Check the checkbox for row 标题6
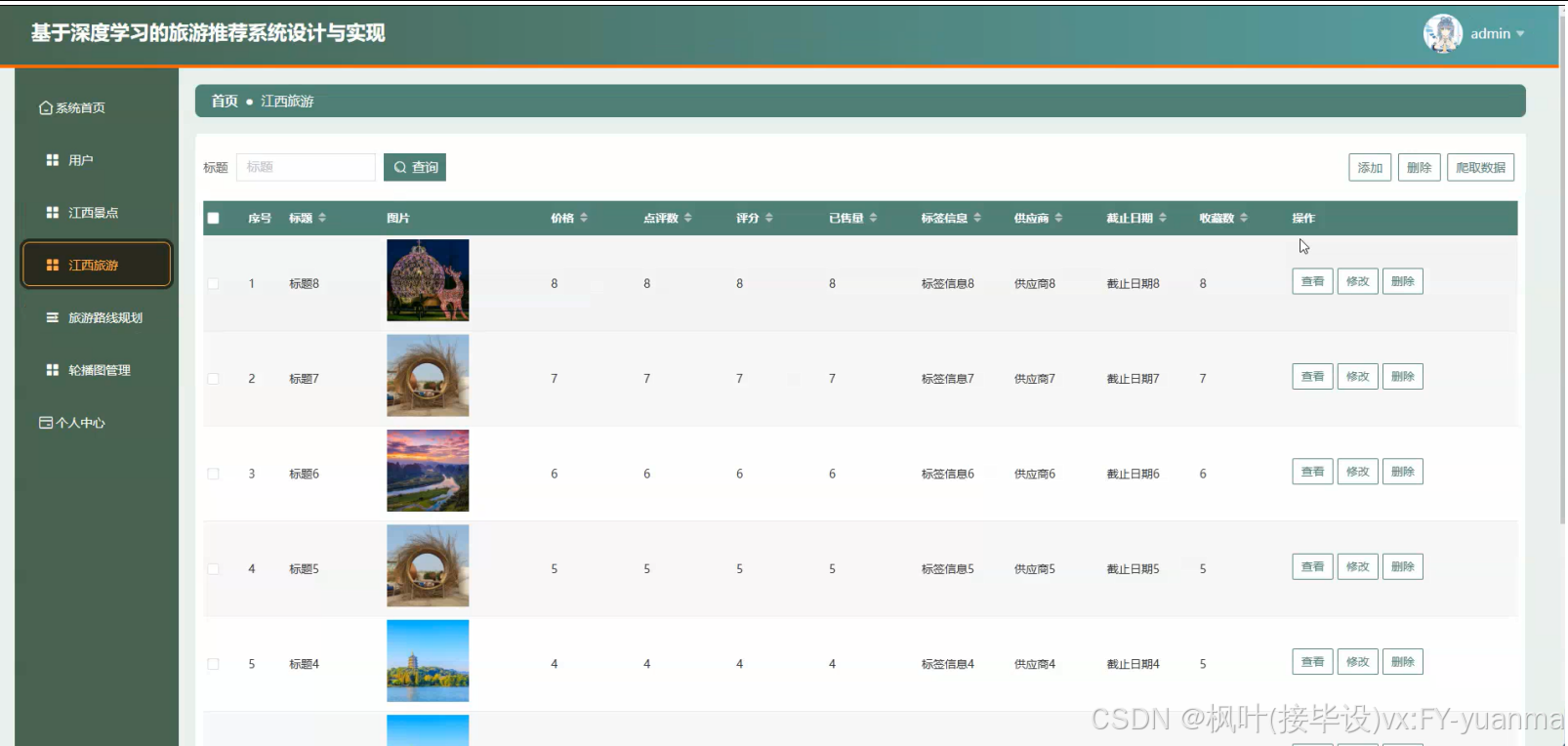 coord(213,474)
